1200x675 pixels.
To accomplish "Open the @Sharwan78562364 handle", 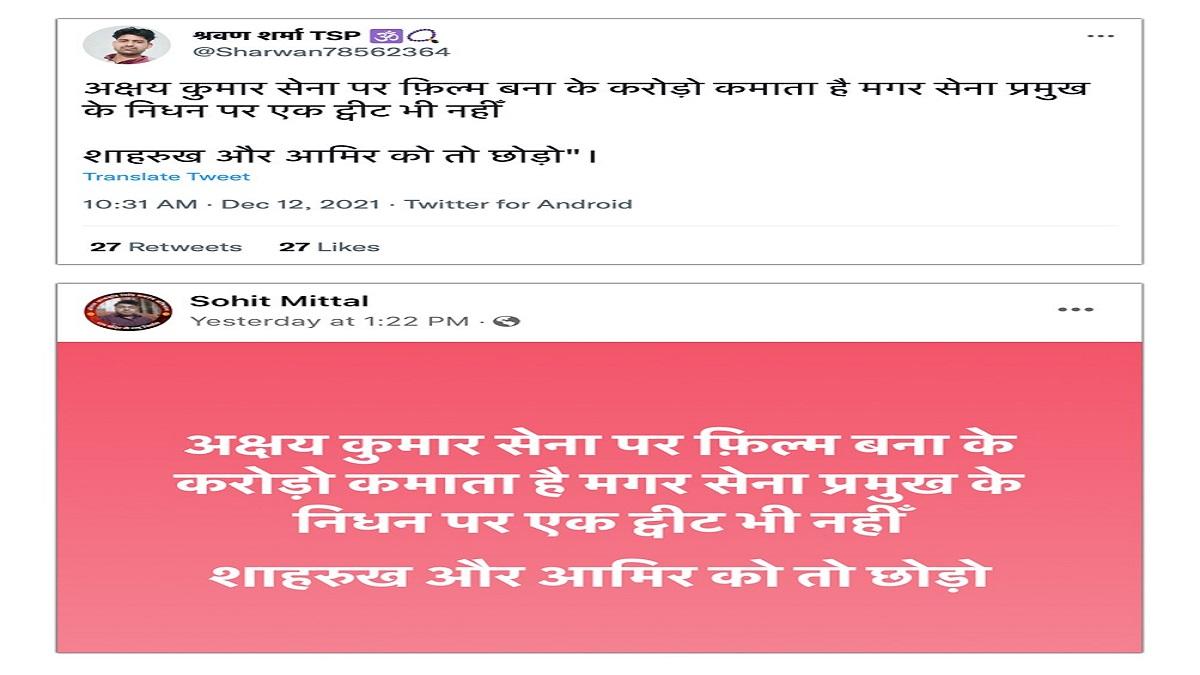I will [x=321, y=52].
